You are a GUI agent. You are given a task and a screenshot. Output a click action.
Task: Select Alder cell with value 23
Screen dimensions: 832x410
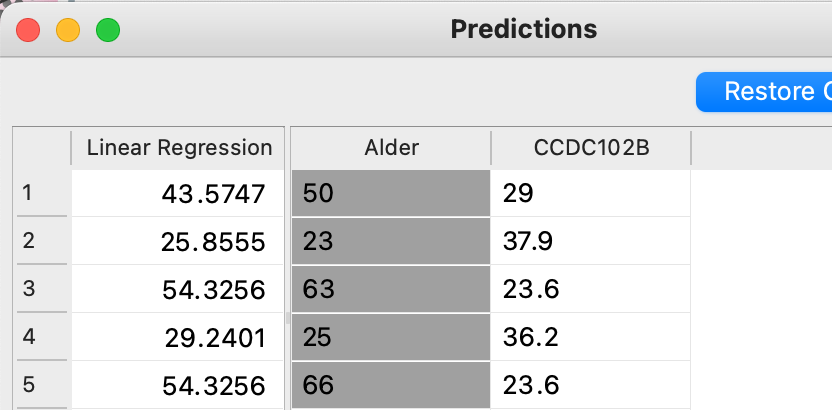click(x=391, y=242)
